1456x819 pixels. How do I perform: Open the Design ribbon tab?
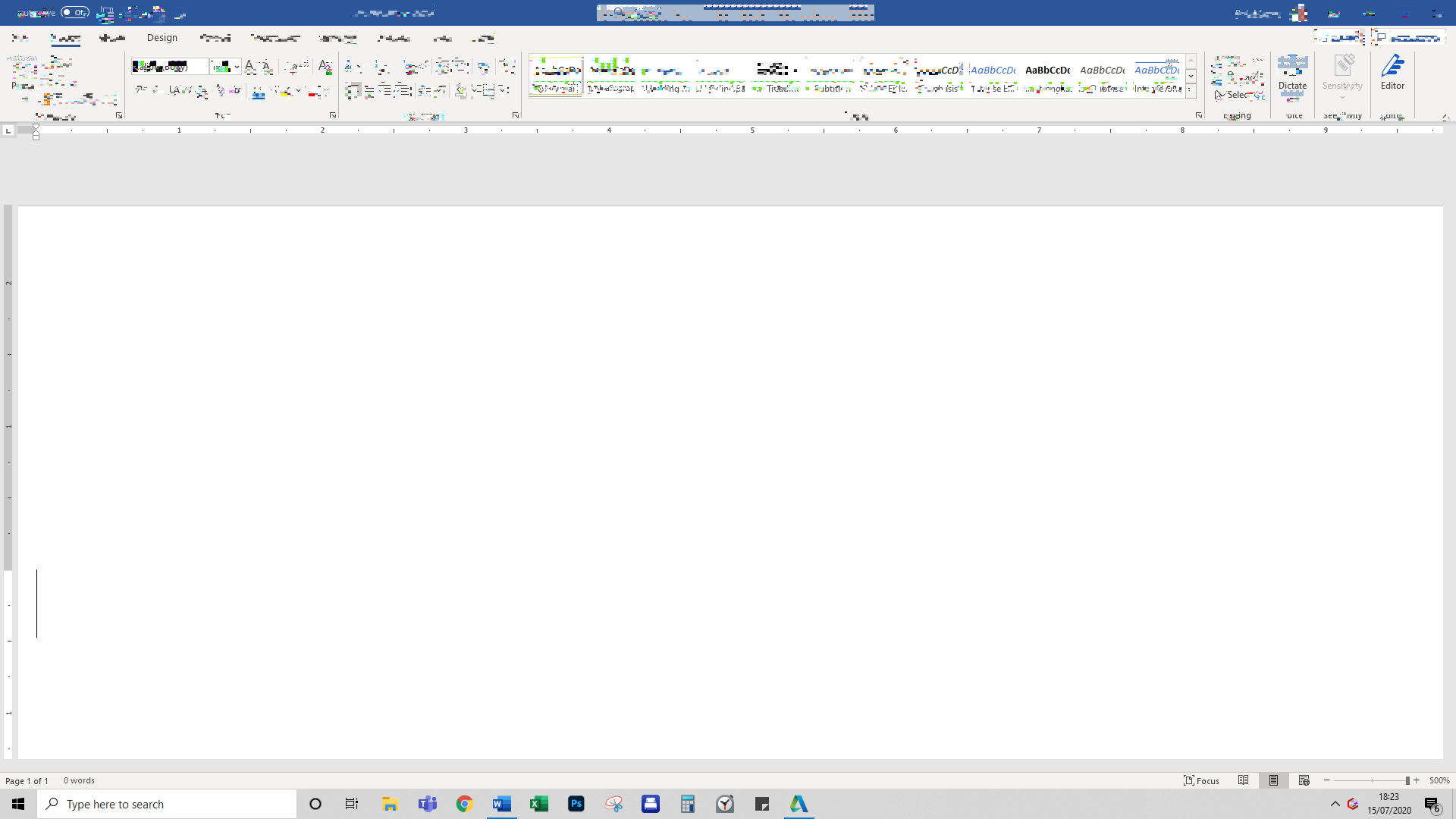[162, 38]
